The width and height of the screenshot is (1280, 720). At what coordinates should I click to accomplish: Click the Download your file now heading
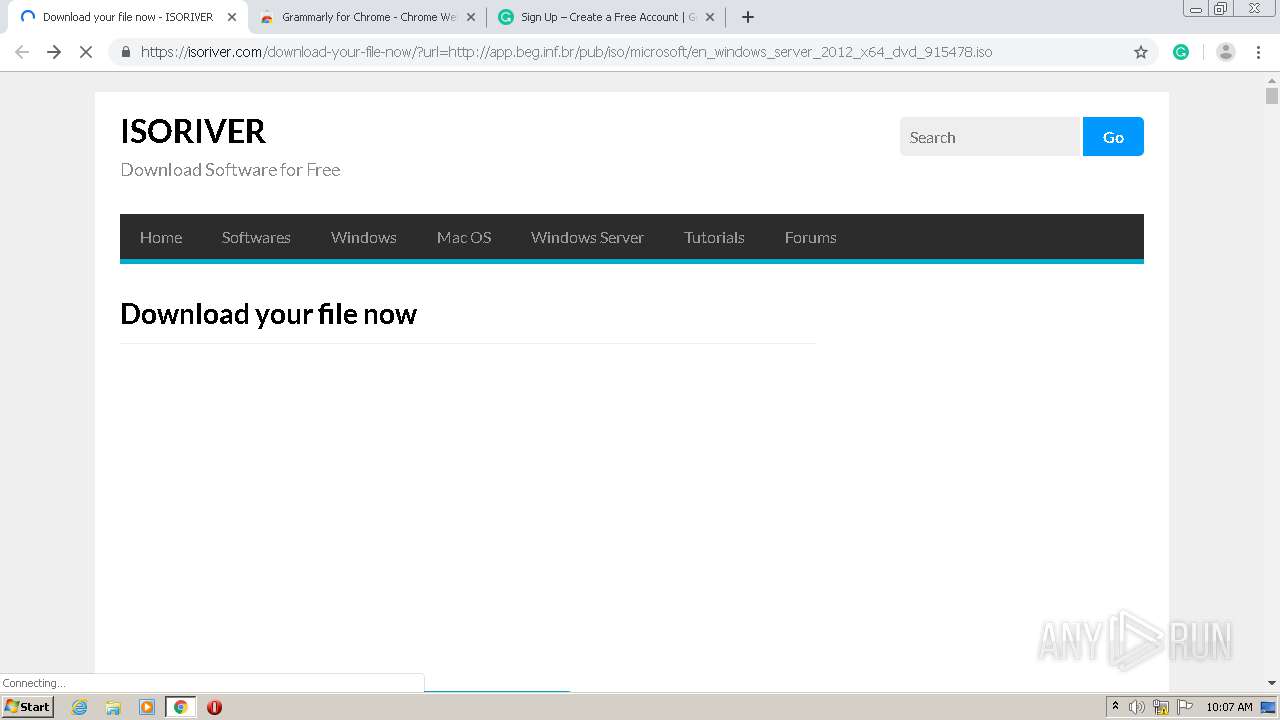tap(268, 314)
